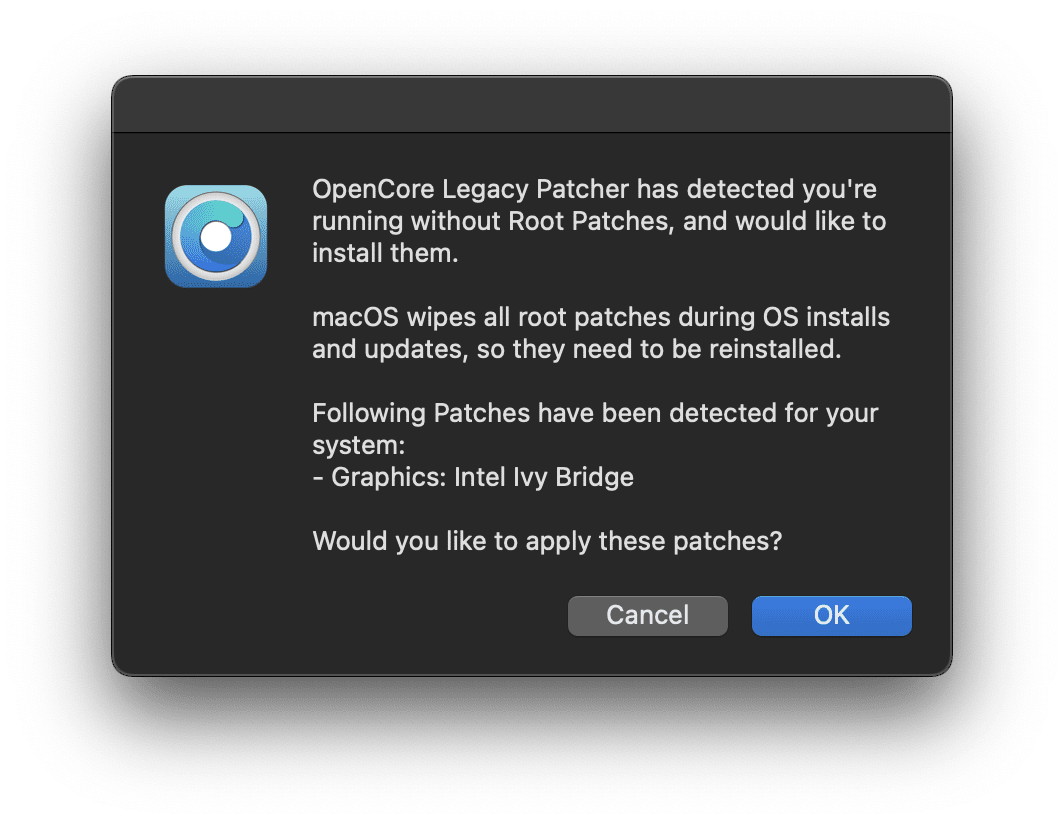This screenshot has width=1064, height=824.
Task: Click the "Graphics: Intel Ivy Bridge" patch line
Action: (473, 477)
